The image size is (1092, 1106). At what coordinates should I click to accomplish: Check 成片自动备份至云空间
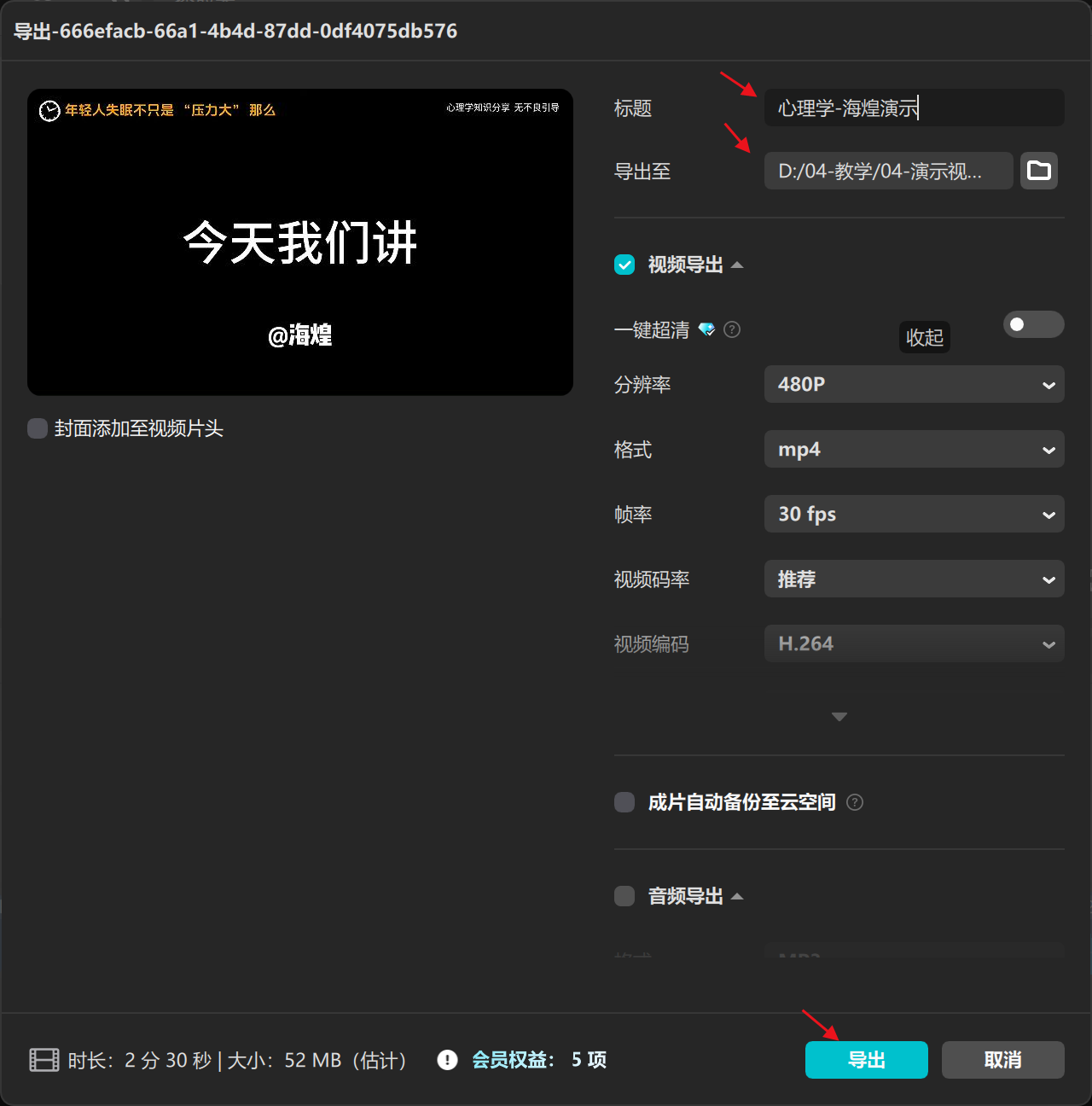(x=624, y=802)
